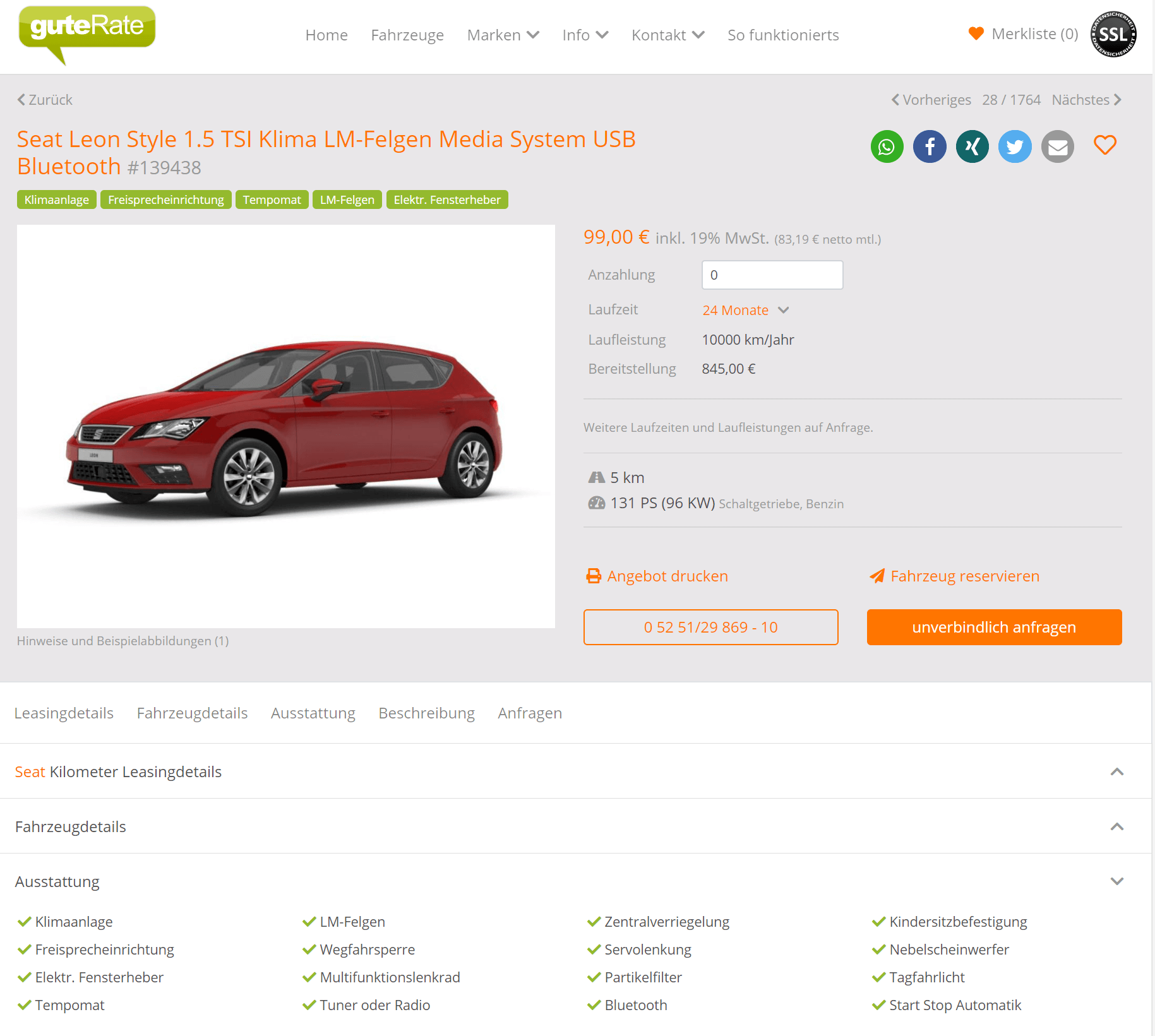Share on Twitter icon

click(x=1015, y=146)
